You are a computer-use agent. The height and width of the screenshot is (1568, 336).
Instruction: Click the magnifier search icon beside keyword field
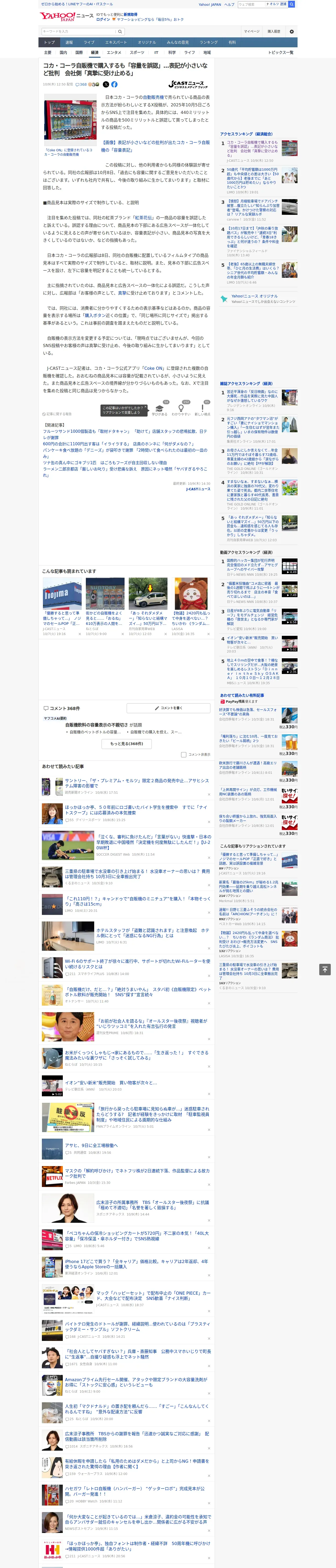pos(120,32)
